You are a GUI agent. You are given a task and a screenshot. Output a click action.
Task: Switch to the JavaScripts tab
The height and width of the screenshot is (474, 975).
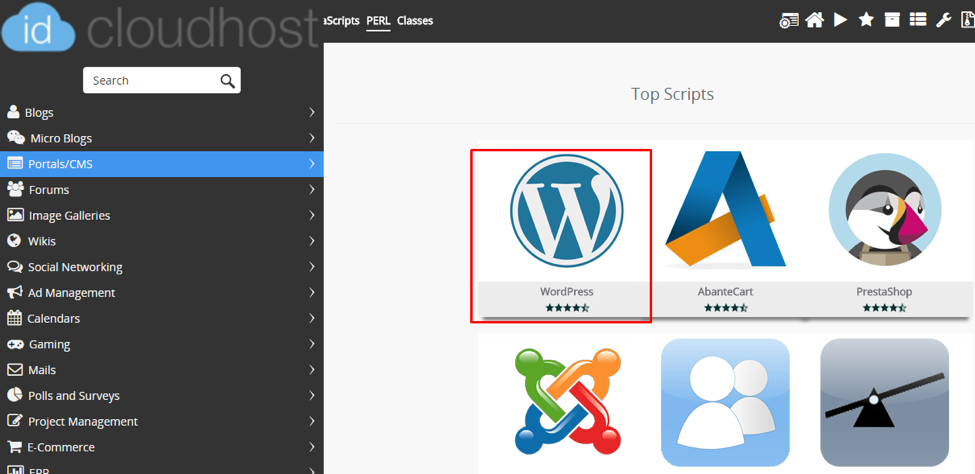pos(342,21)
